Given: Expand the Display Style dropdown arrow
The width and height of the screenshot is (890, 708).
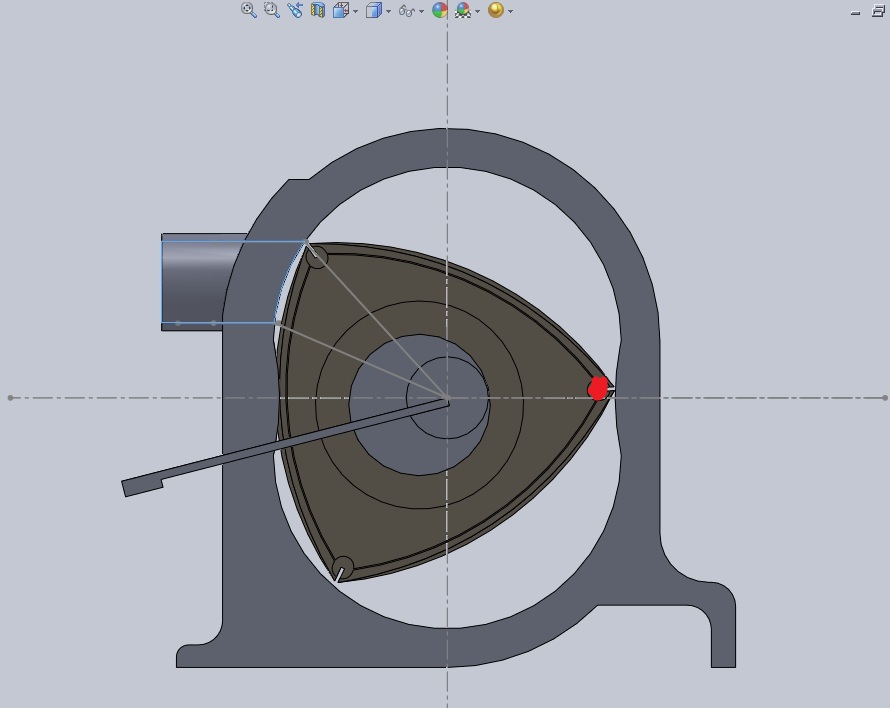Looking at the screenshot, I should pos(388,12).
